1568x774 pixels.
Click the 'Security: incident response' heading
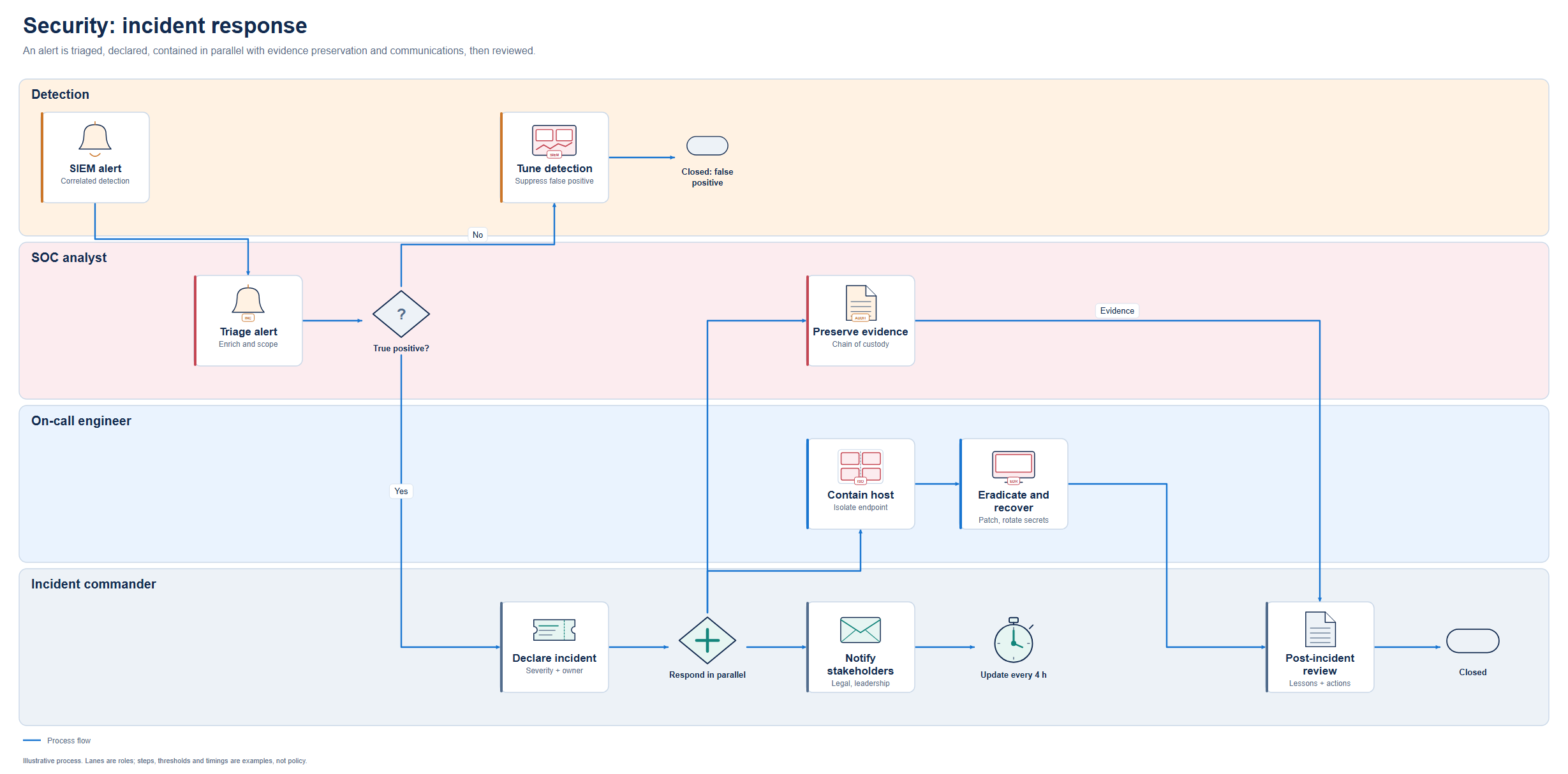[x=165, y=26]
